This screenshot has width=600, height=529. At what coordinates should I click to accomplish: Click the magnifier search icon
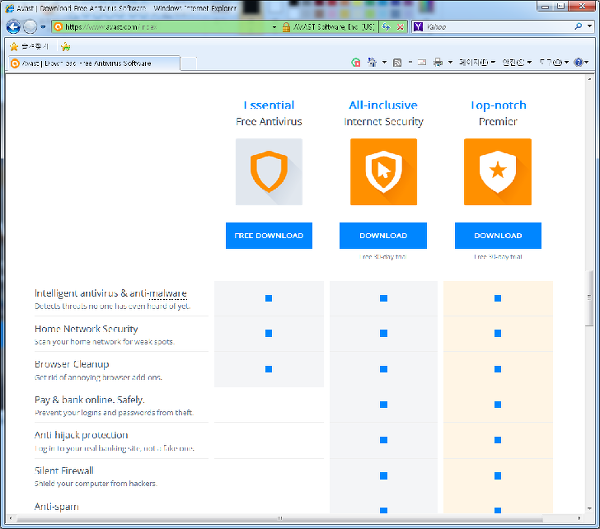click(578, 26)
